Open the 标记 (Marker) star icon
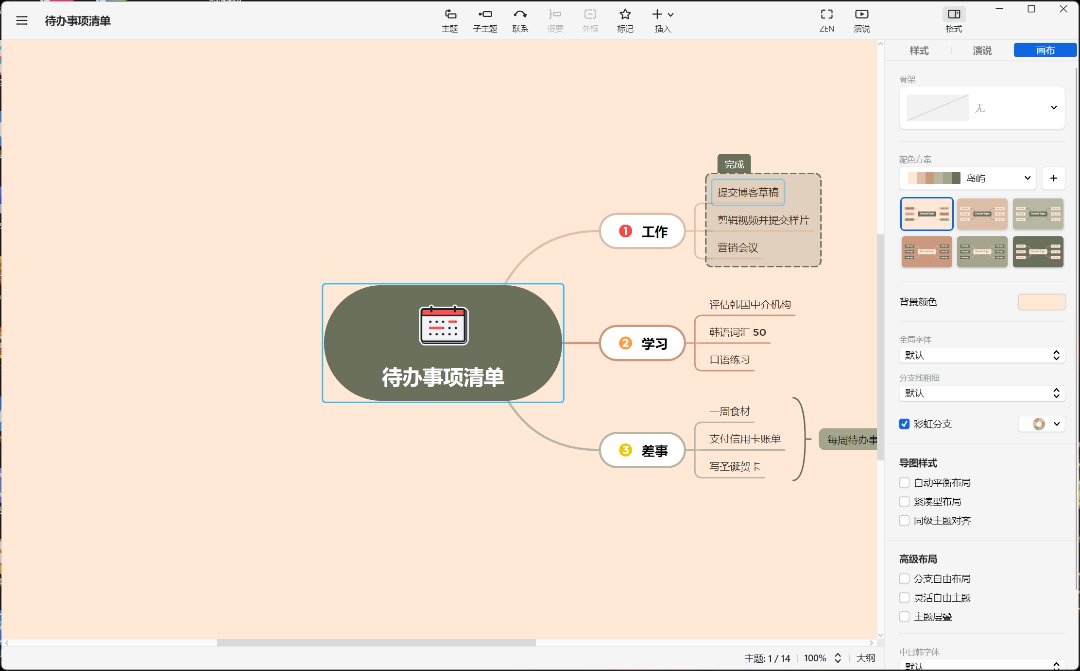This screenshot has width=1080, height=671. coord(625,19)
